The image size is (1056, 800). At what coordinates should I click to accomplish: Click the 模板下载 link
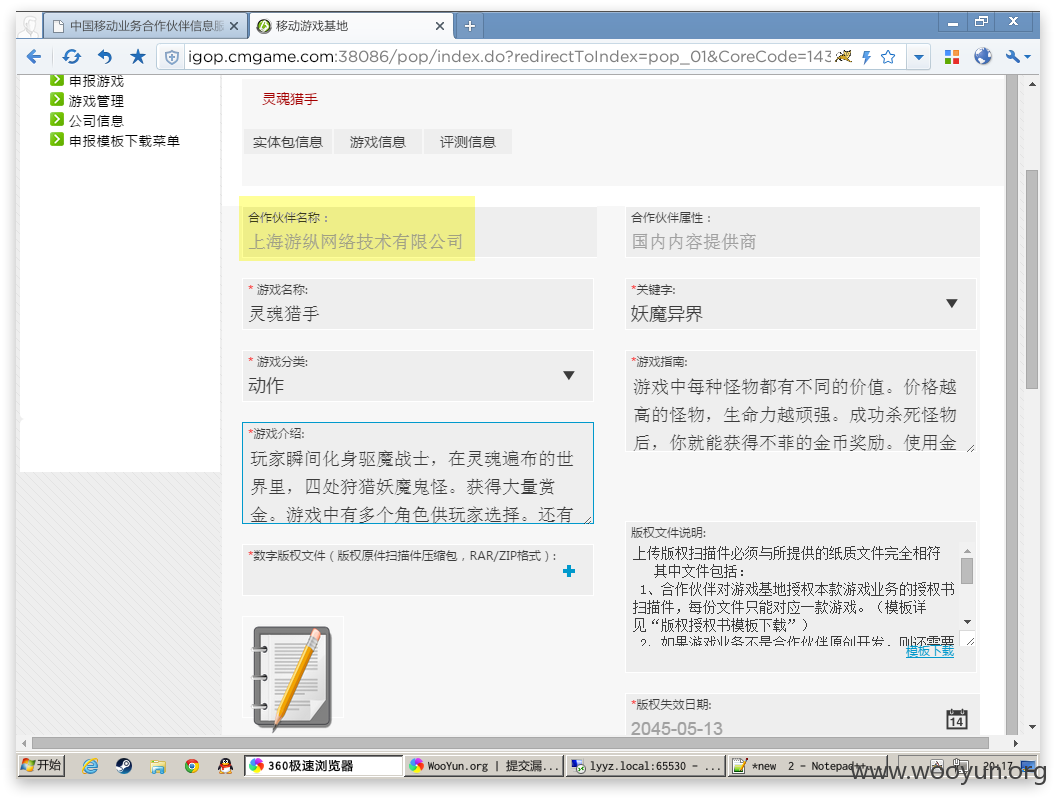click(930, 651)
